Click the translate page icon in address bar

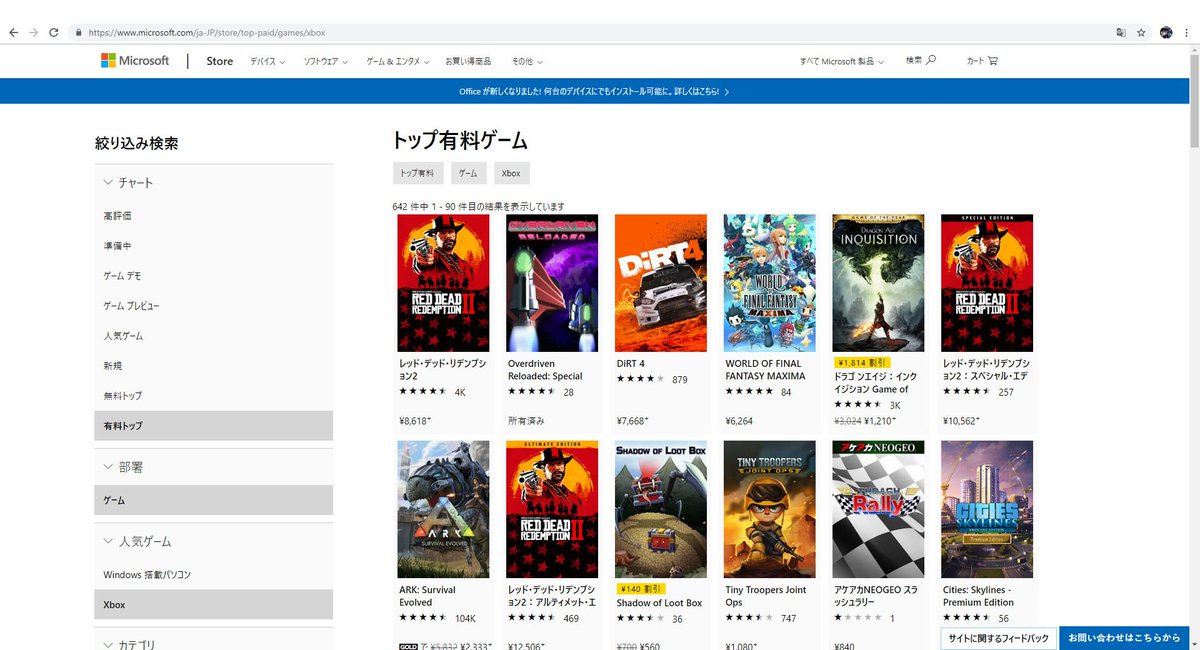tap(1121, 32)
